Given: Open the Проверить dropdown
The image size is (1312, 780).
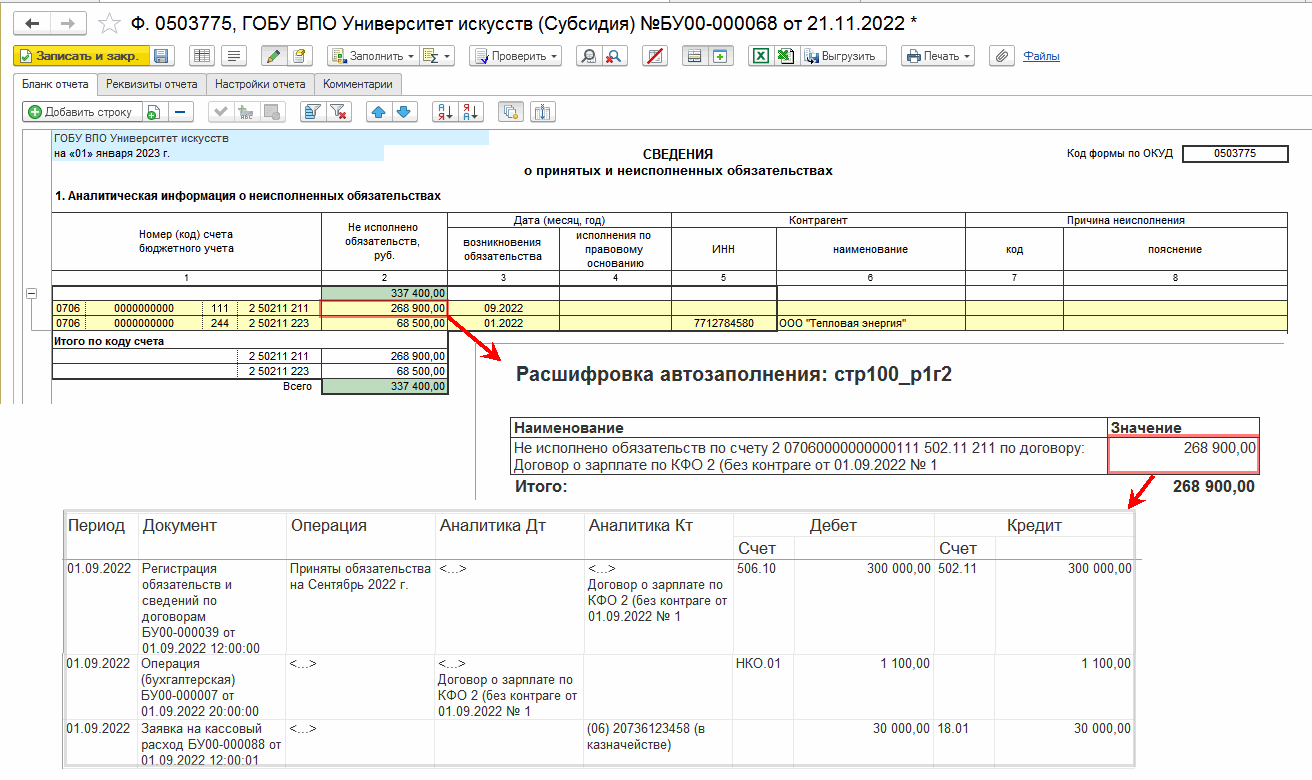Looking at the screenshot, I should click(x=516, y=56).
